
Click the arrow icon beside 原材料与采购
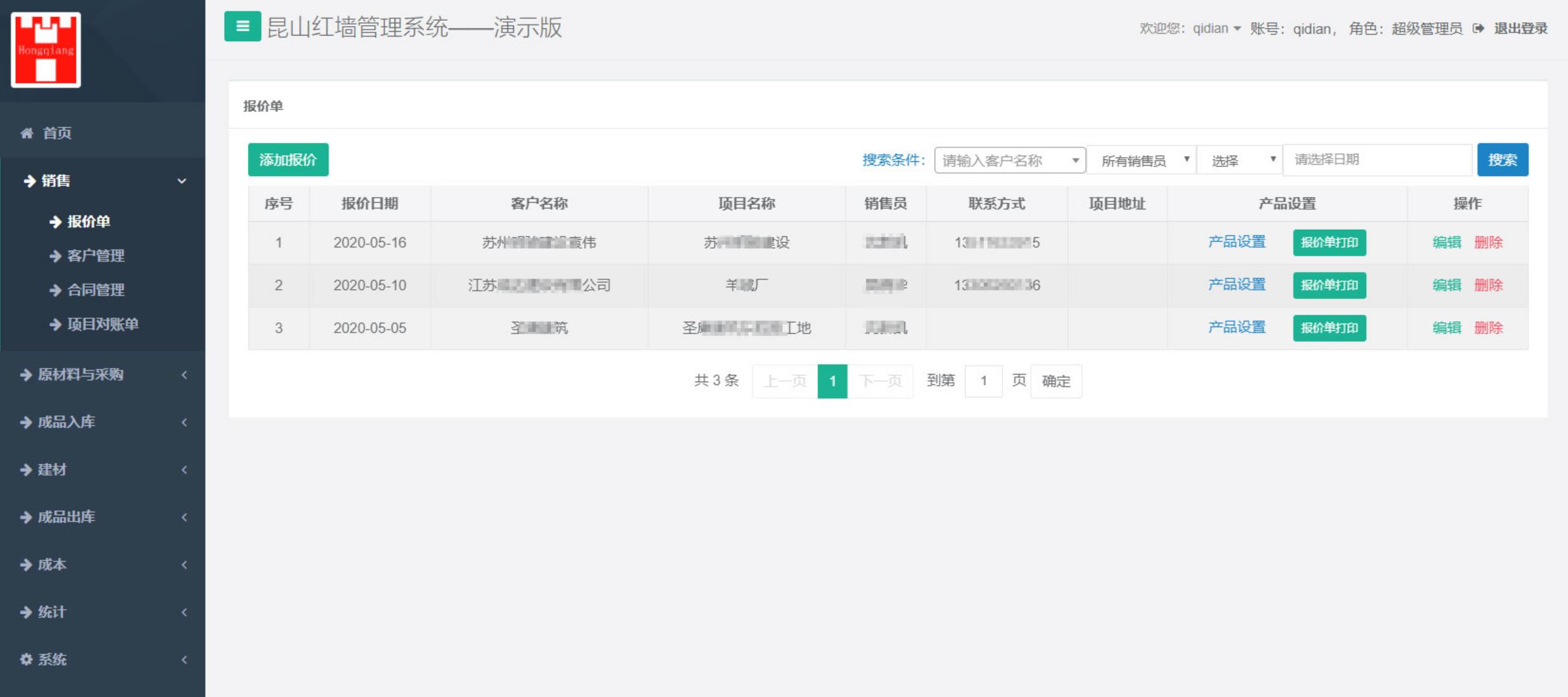(26, 375)
